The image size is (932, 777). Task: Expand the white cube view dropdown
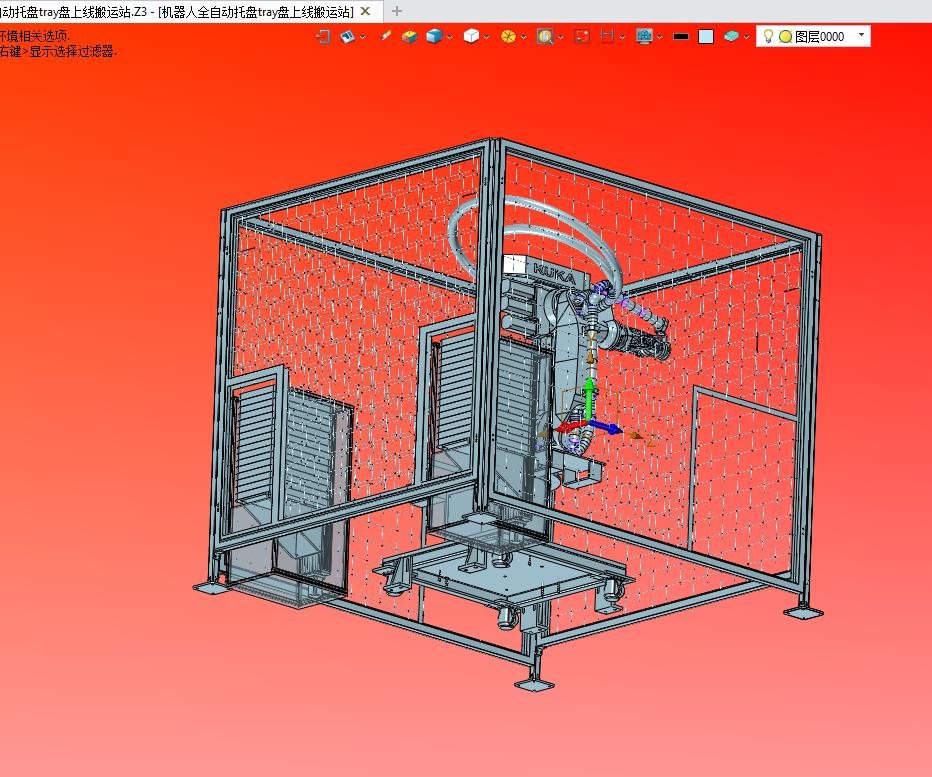pos(487,37)
